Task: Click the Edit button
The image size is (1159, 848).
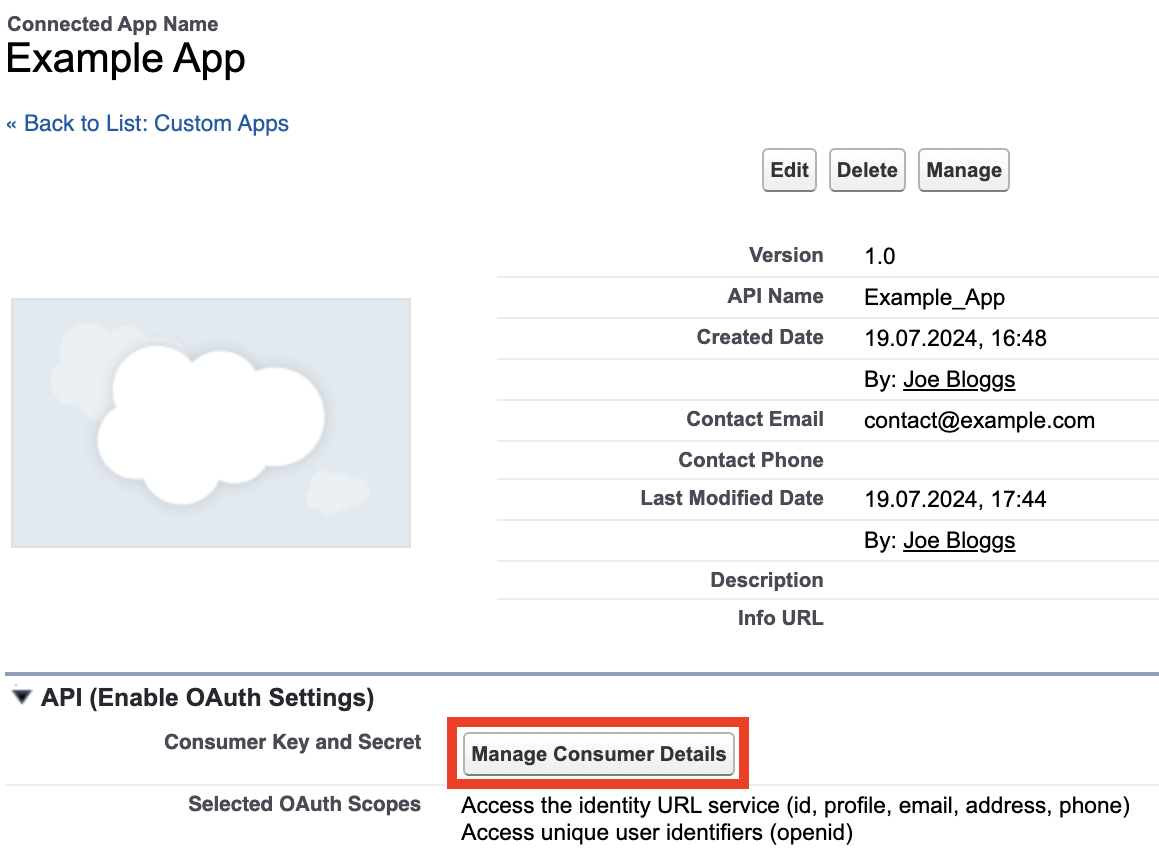Action: pos(788,170)
